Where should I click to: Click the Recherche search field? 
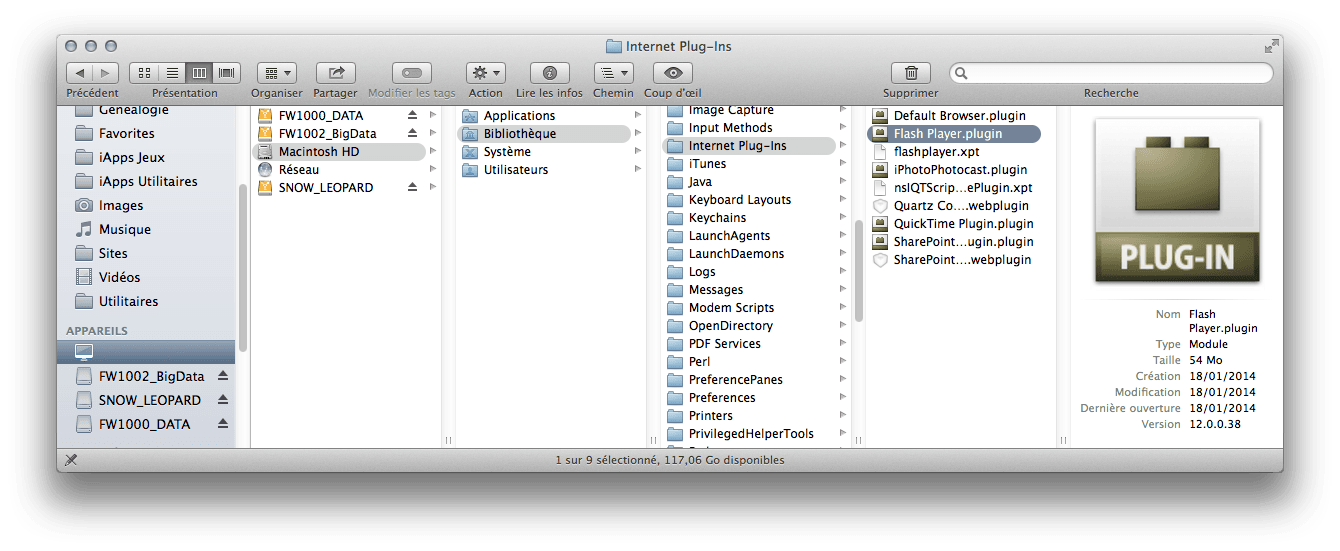click(x=1111, y=73)
